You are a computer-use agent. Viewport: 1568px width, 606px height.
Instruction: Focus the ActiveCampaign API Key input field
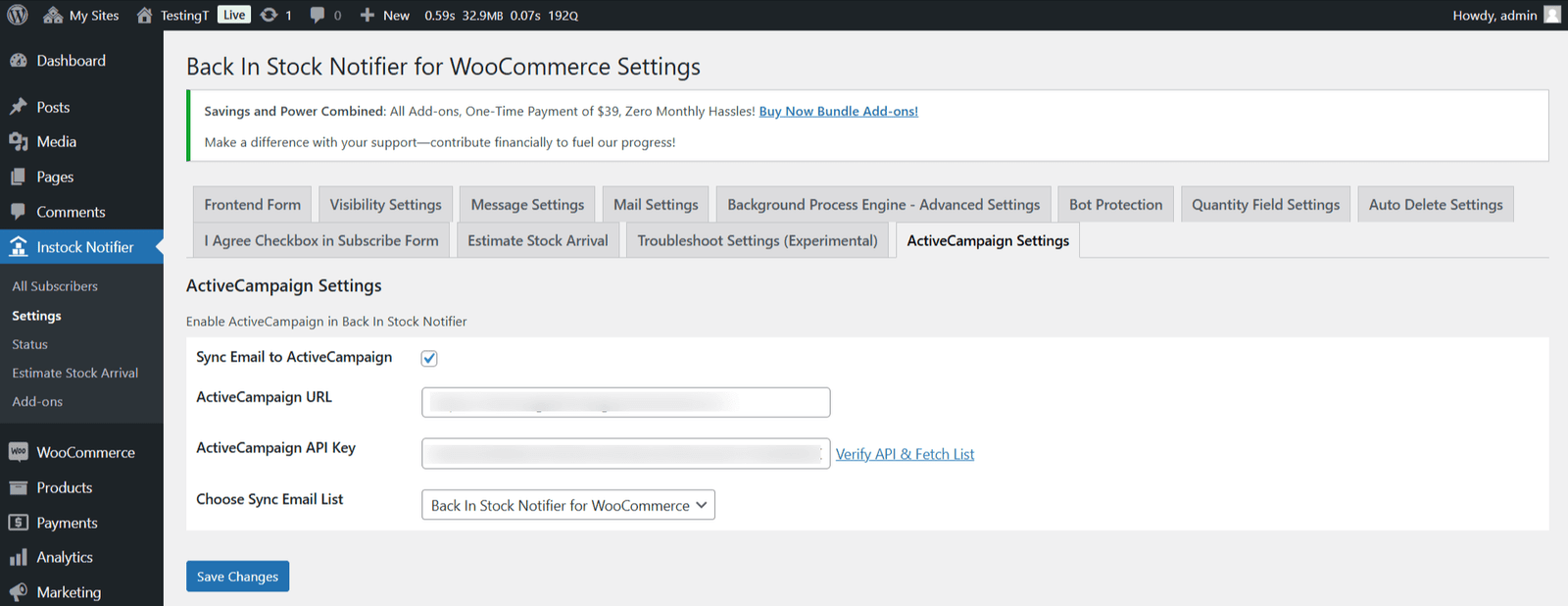coord(626,453)
